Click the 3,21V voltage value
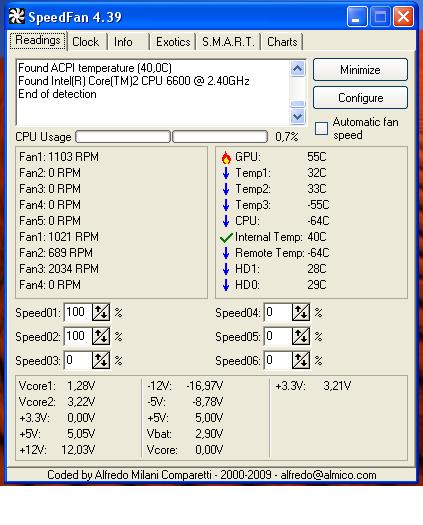Viewport: 423px width, 525px height. 337,386
